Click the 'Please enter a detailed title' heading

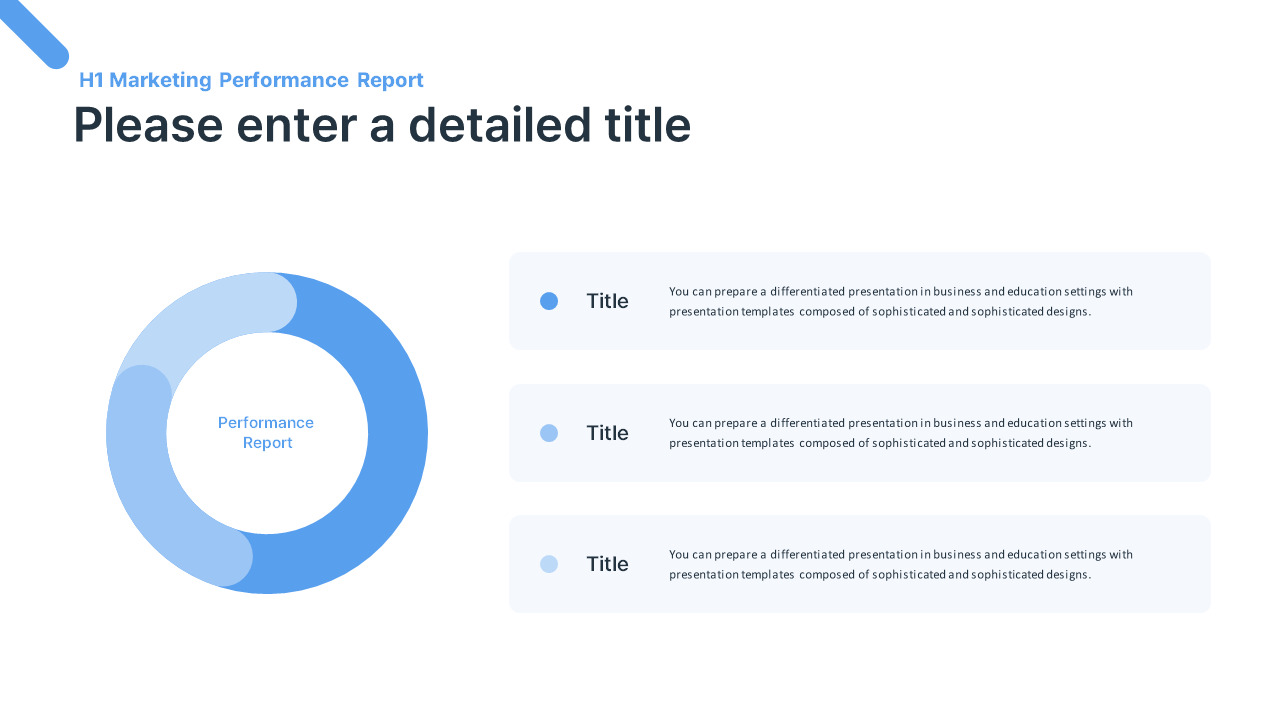[382, 126]
